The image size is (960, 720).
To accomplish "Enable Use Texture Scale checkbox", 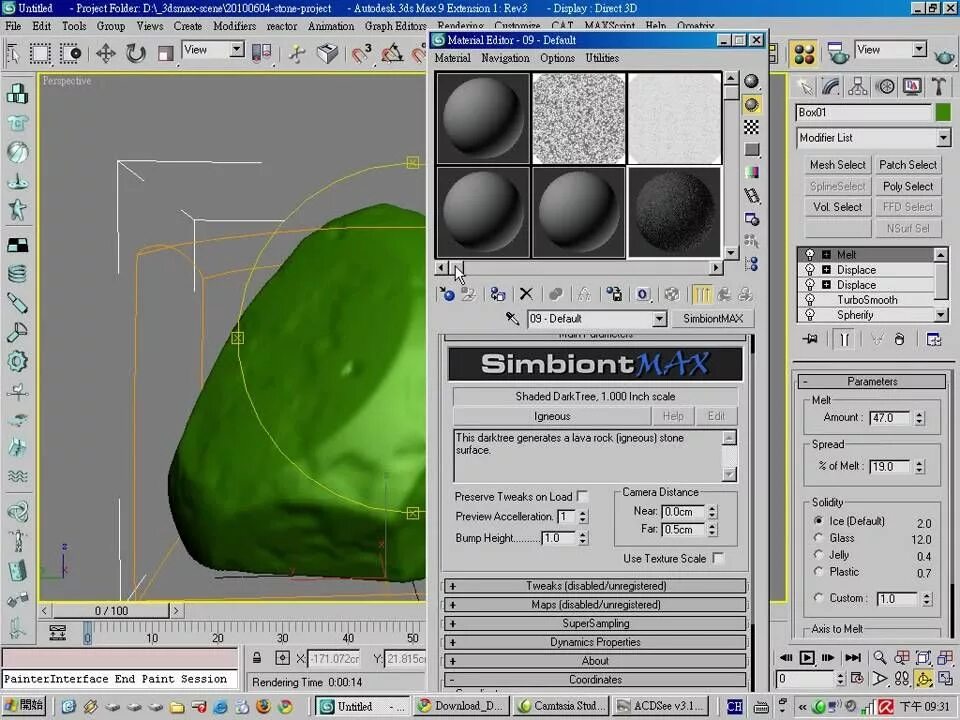I will [x=718, y=558].
